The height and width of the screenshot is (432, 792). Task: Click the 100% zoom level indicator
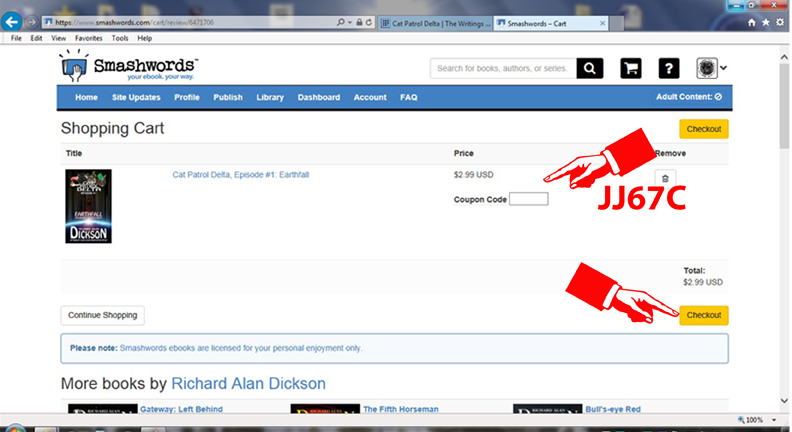pos(751,420)
